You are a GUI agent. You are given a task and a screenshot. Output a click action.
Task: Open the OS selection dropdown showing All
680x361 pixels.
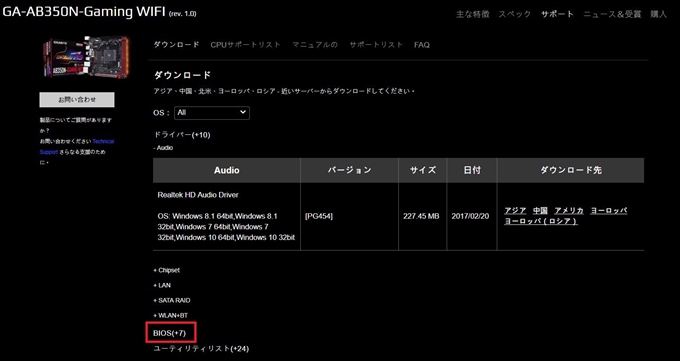212,113
